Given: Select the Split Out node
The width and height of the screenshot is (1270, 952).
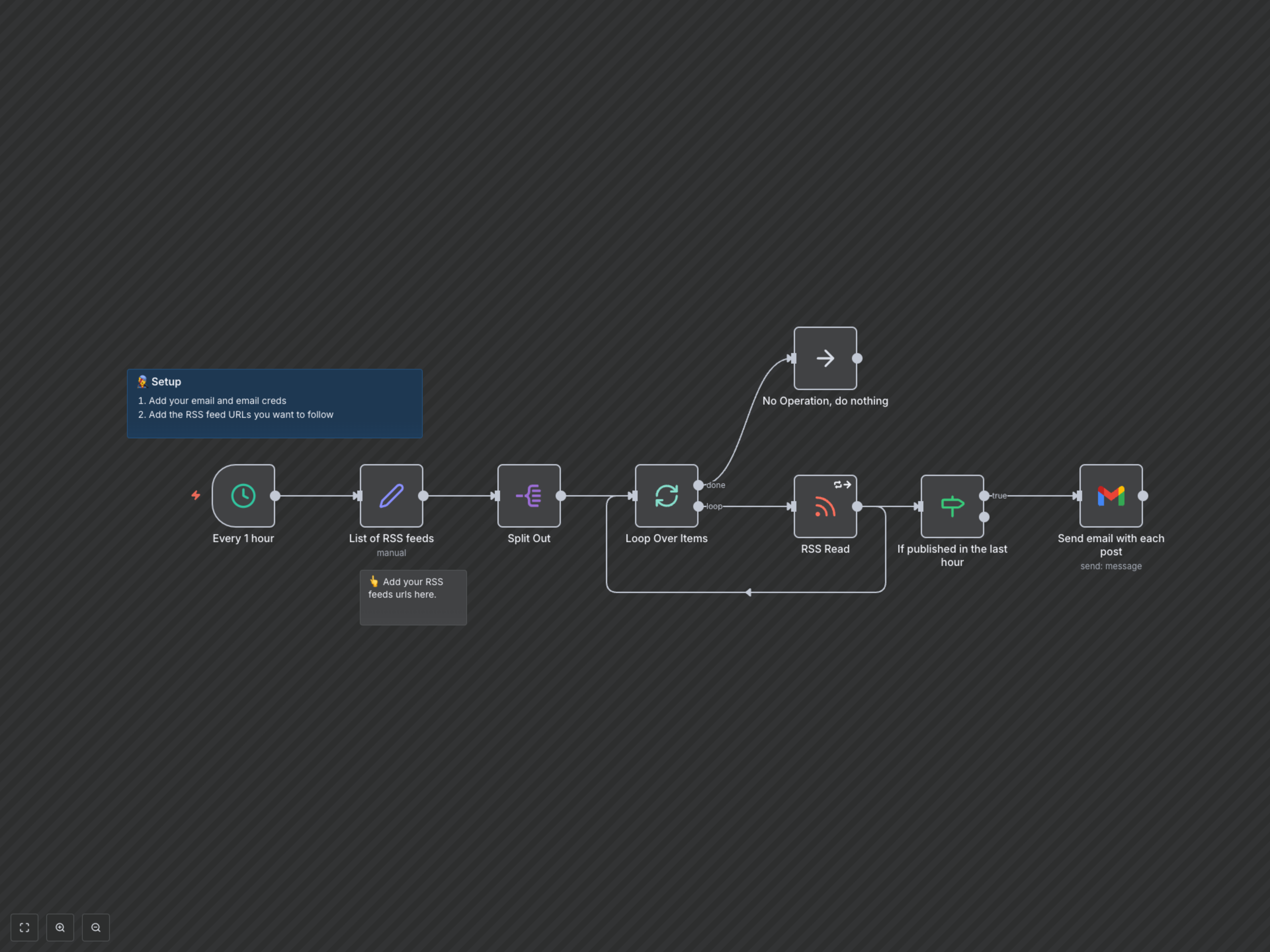Looking at the screenshot, I should pos(529,496).
